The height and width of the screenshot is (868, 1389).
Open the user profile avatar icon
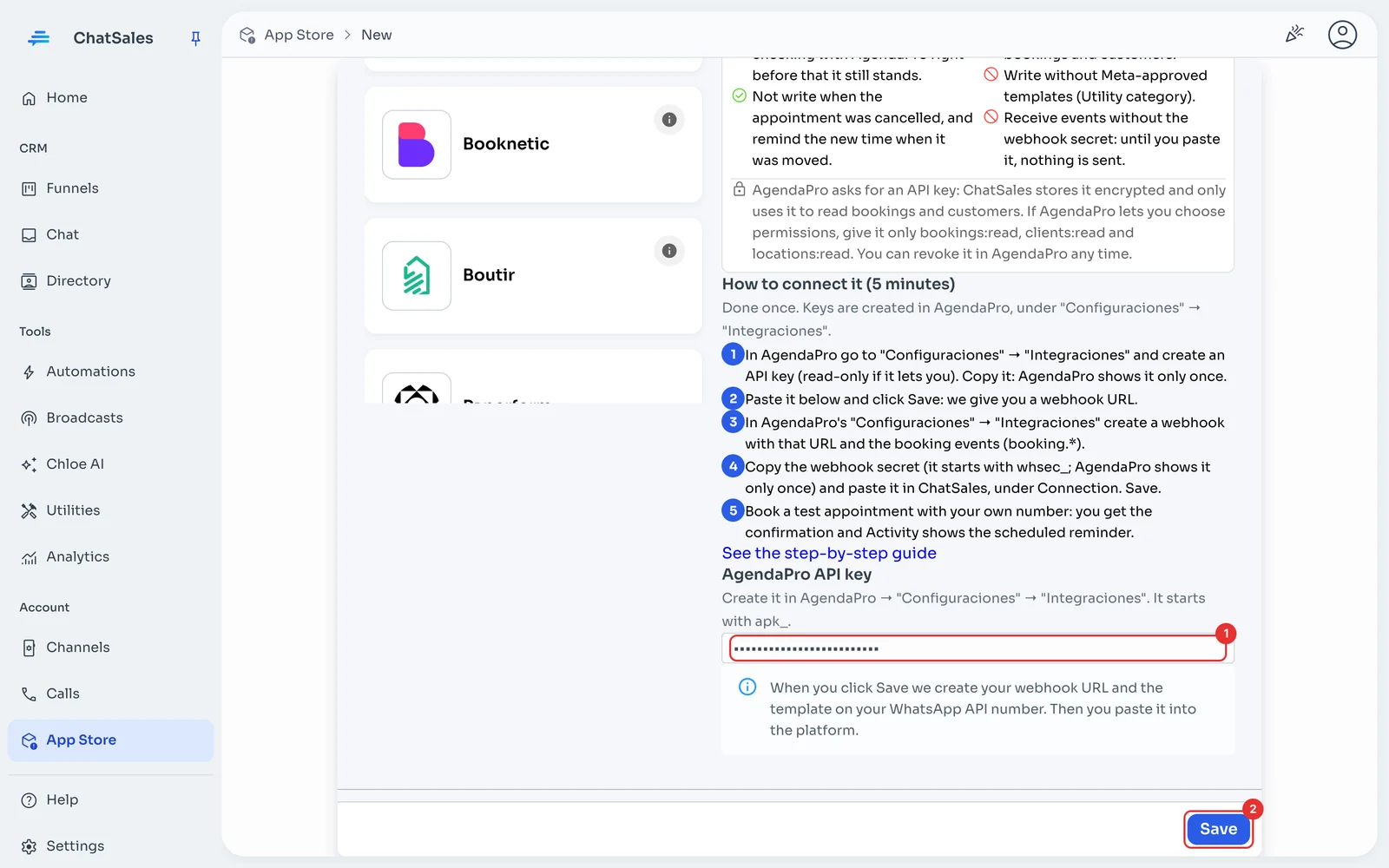1342,35
